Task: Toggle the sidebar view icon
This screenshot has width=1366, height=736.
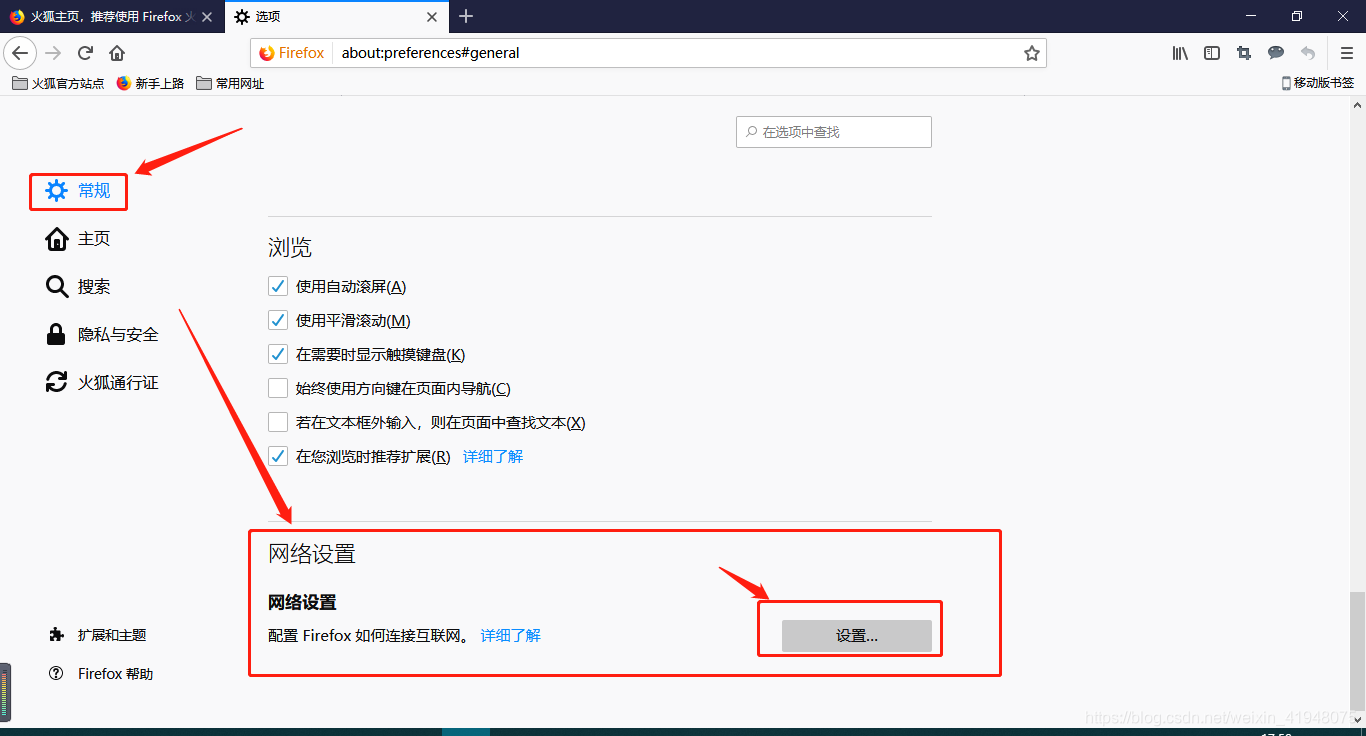Action: click(1211, 52)
